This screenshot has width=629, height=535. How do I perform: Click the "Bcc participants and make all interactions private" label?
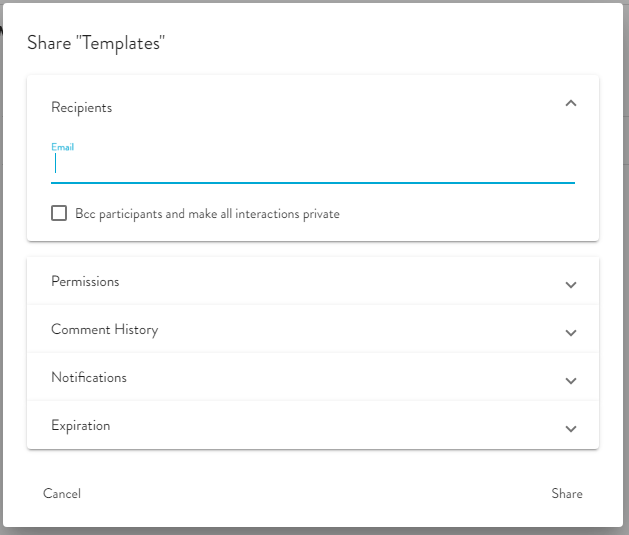[x=207, y=214]
